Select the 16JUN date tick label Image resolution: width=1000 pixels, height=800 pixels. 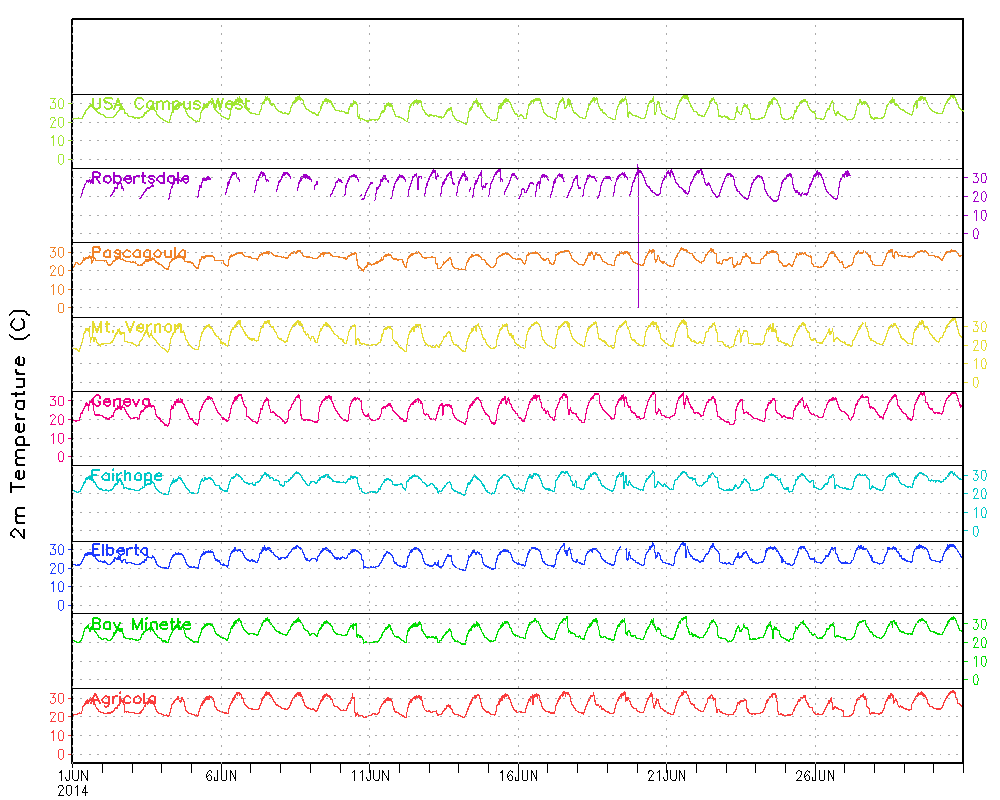tap(518, 776)
